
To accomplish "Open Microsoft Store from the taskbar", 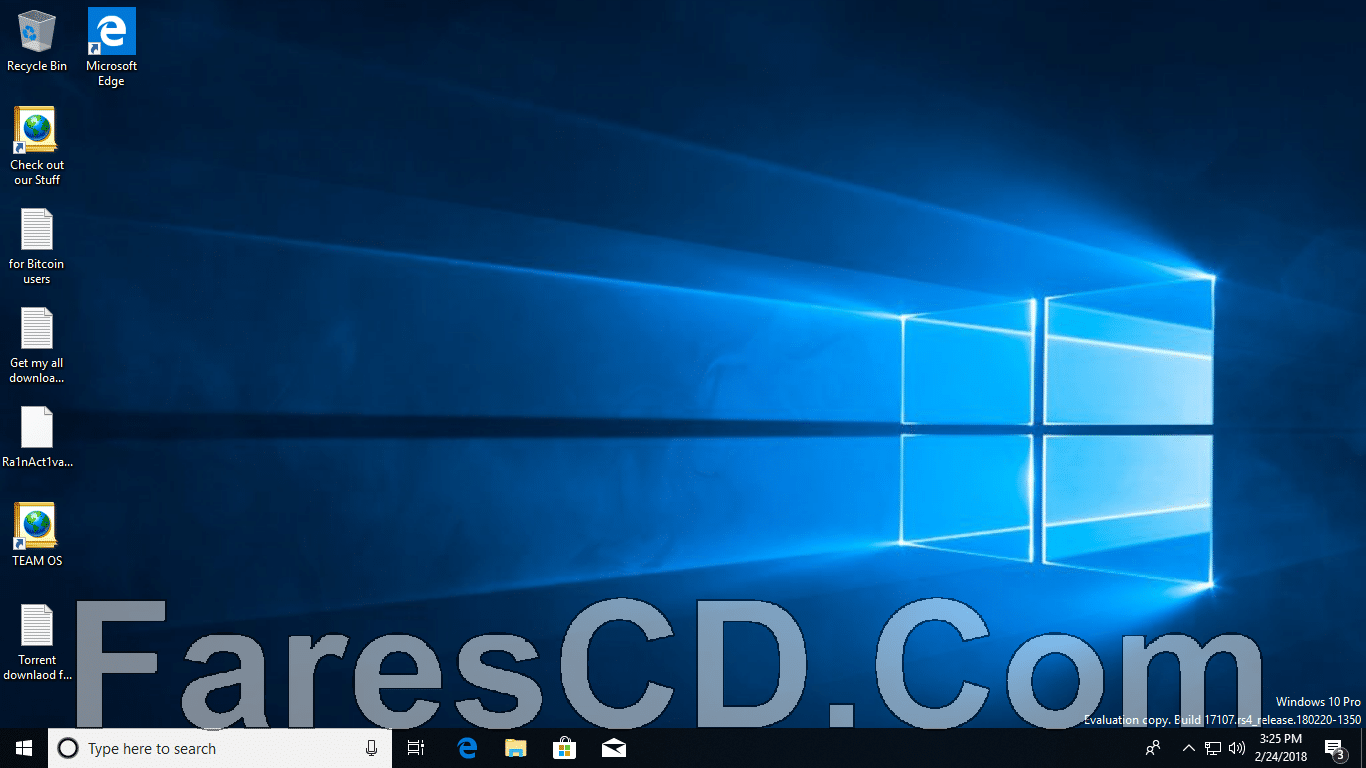I will 564,748.
